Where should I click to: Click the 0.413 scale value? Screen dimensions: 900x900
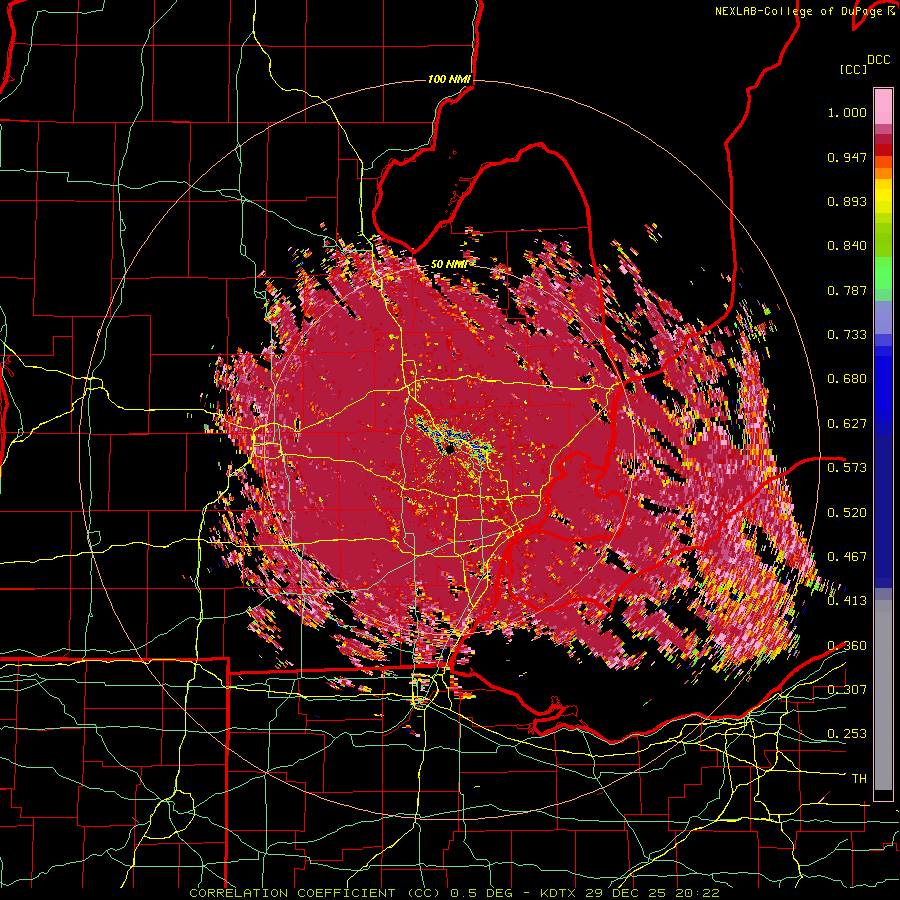tap(847, 601)
